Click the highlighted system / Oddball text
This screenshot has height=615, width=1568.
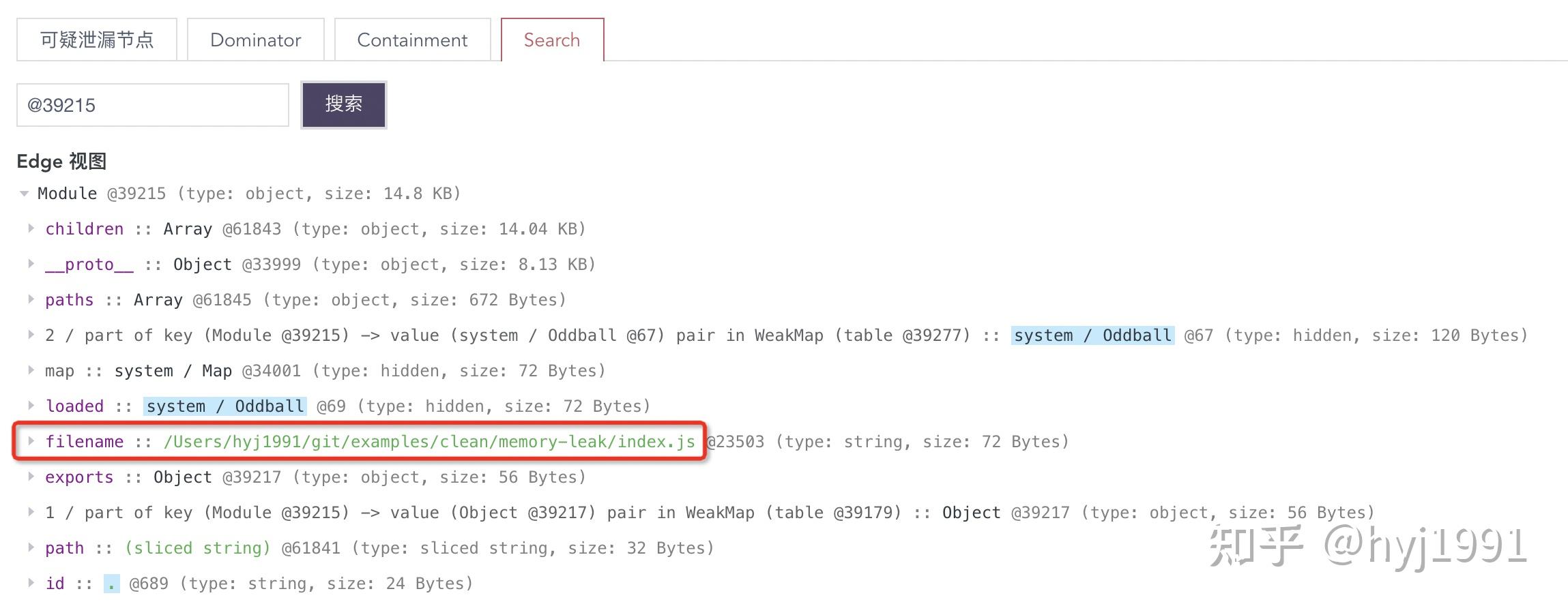pyautogui.click(x=1090, y=335)
